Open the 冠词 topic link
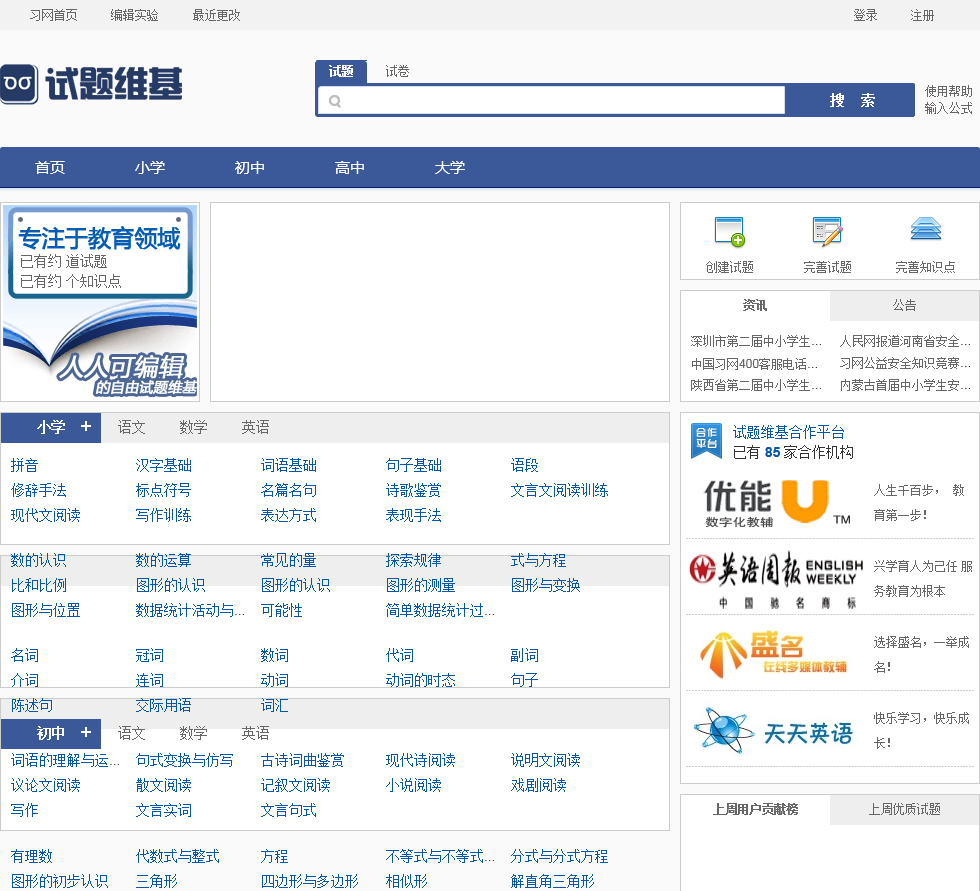The width and height of the screenshot is (980, 891). 150,655
